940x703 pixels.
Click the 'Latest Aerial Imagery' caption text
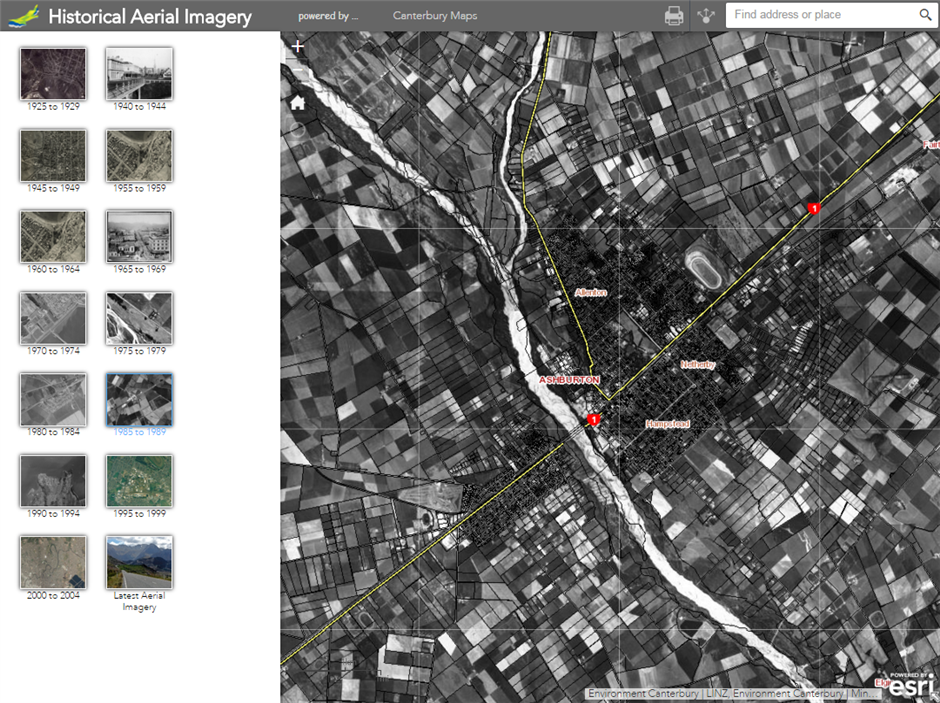[139, 601]
